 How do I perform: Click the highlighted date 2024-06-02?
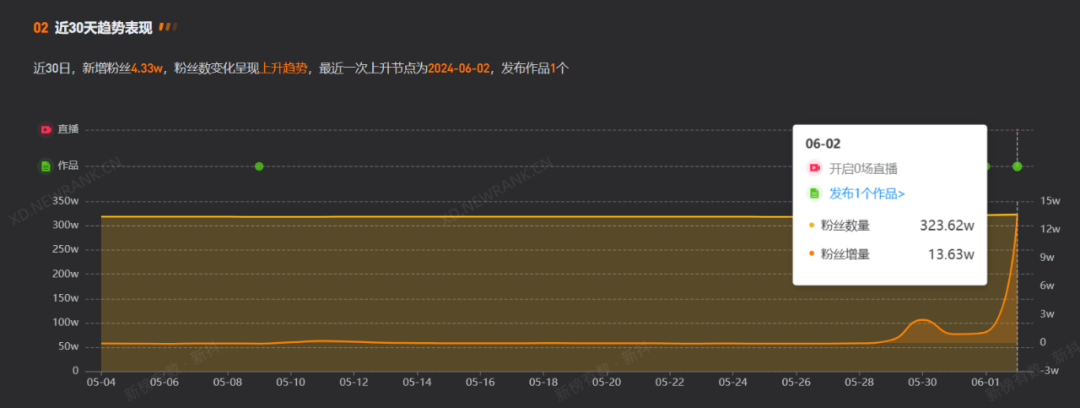[x=459, y=68]
